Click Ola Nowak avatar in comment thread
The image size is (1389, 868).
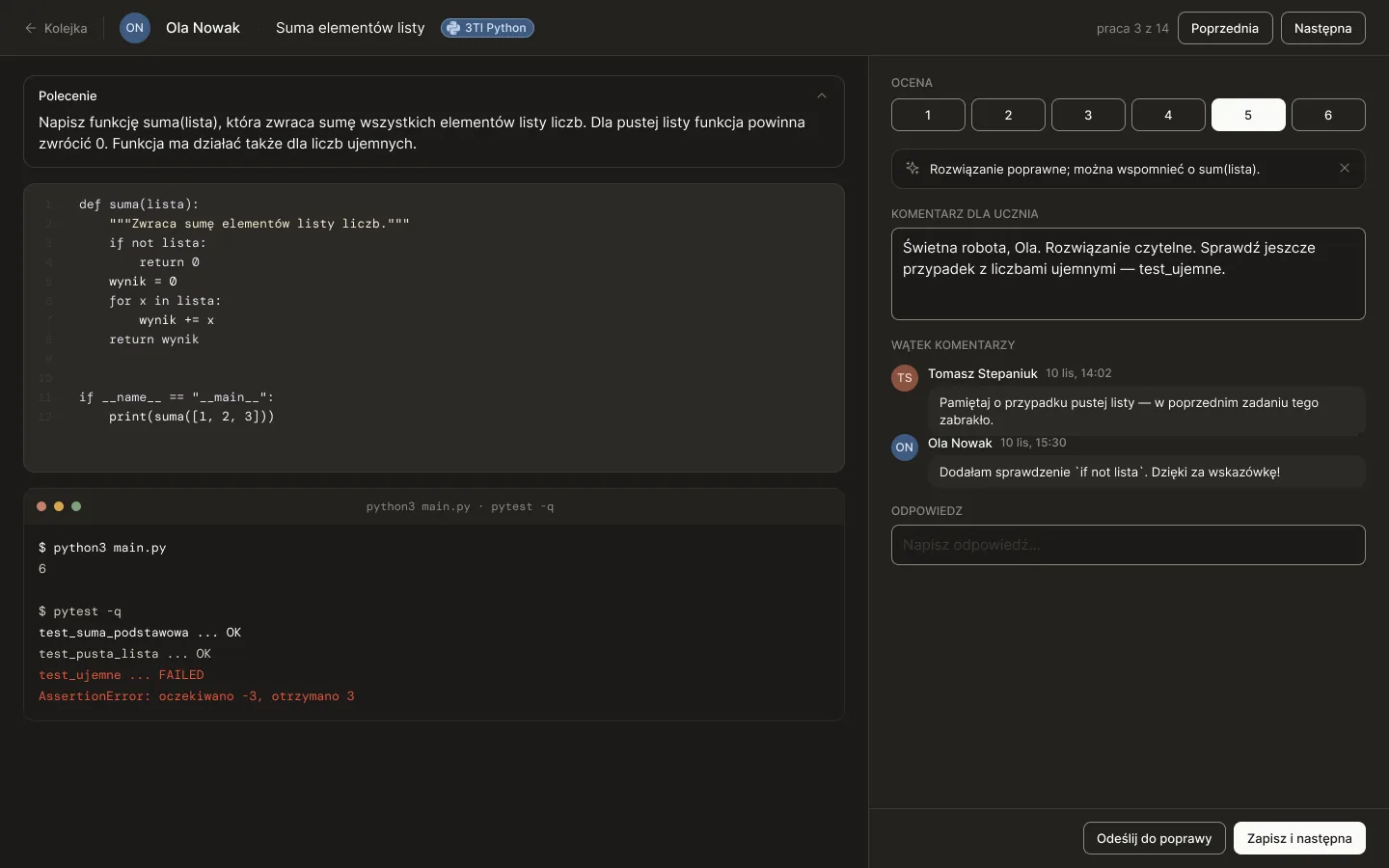[x=904, y=448]
